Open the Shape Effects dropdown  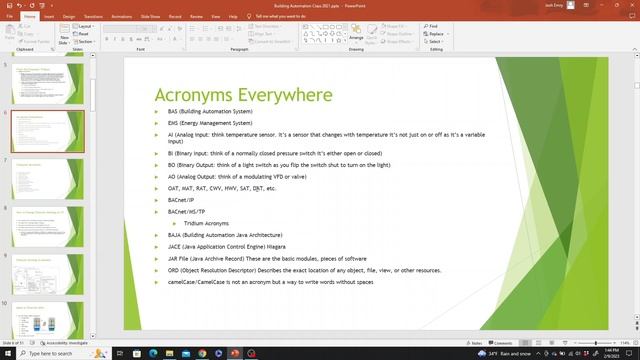397,42
